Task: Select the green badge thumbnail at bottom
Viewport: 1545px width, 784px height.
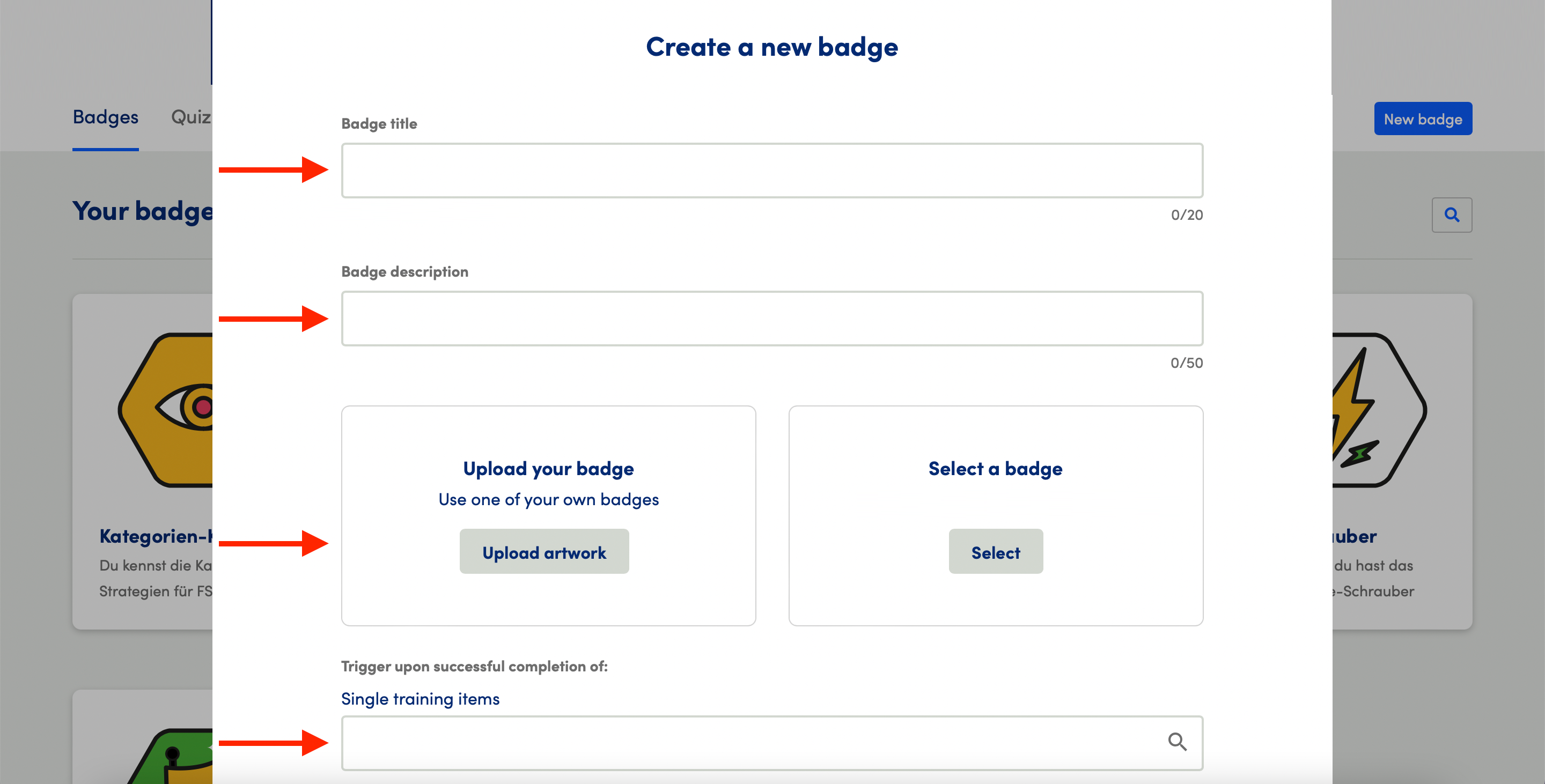Action: click(x=170, y=756)
